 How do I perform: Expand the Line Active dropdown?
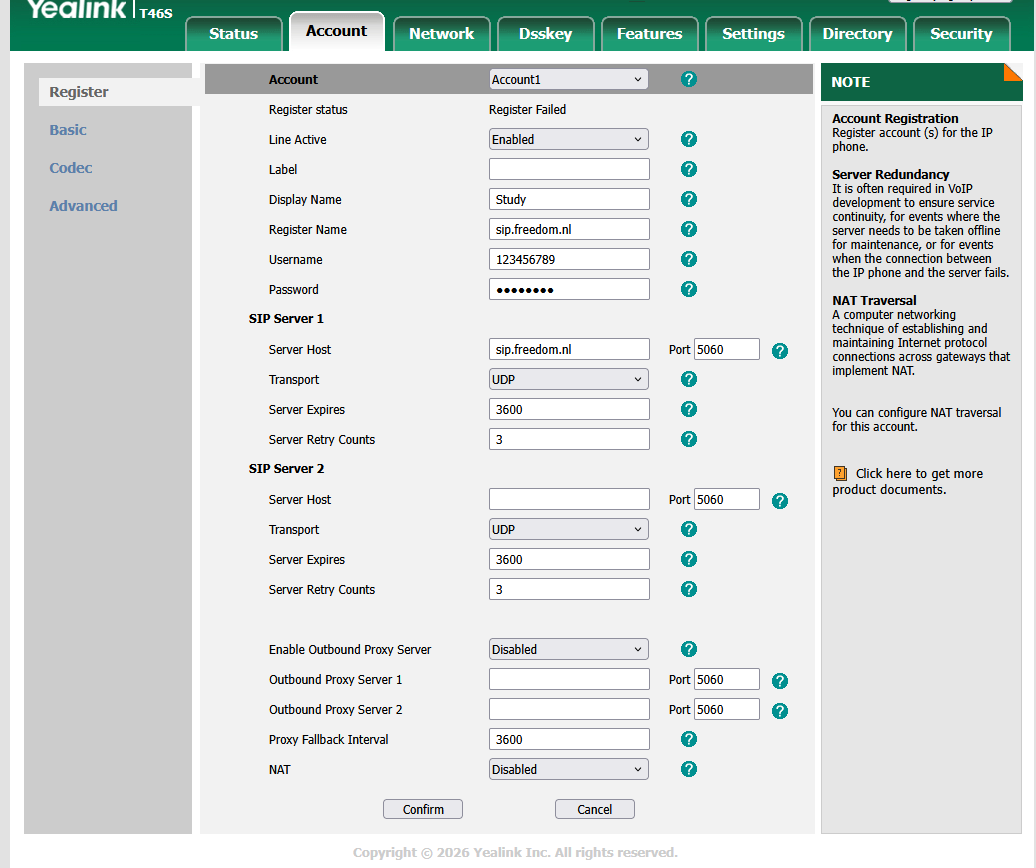(x=568, y=139)
